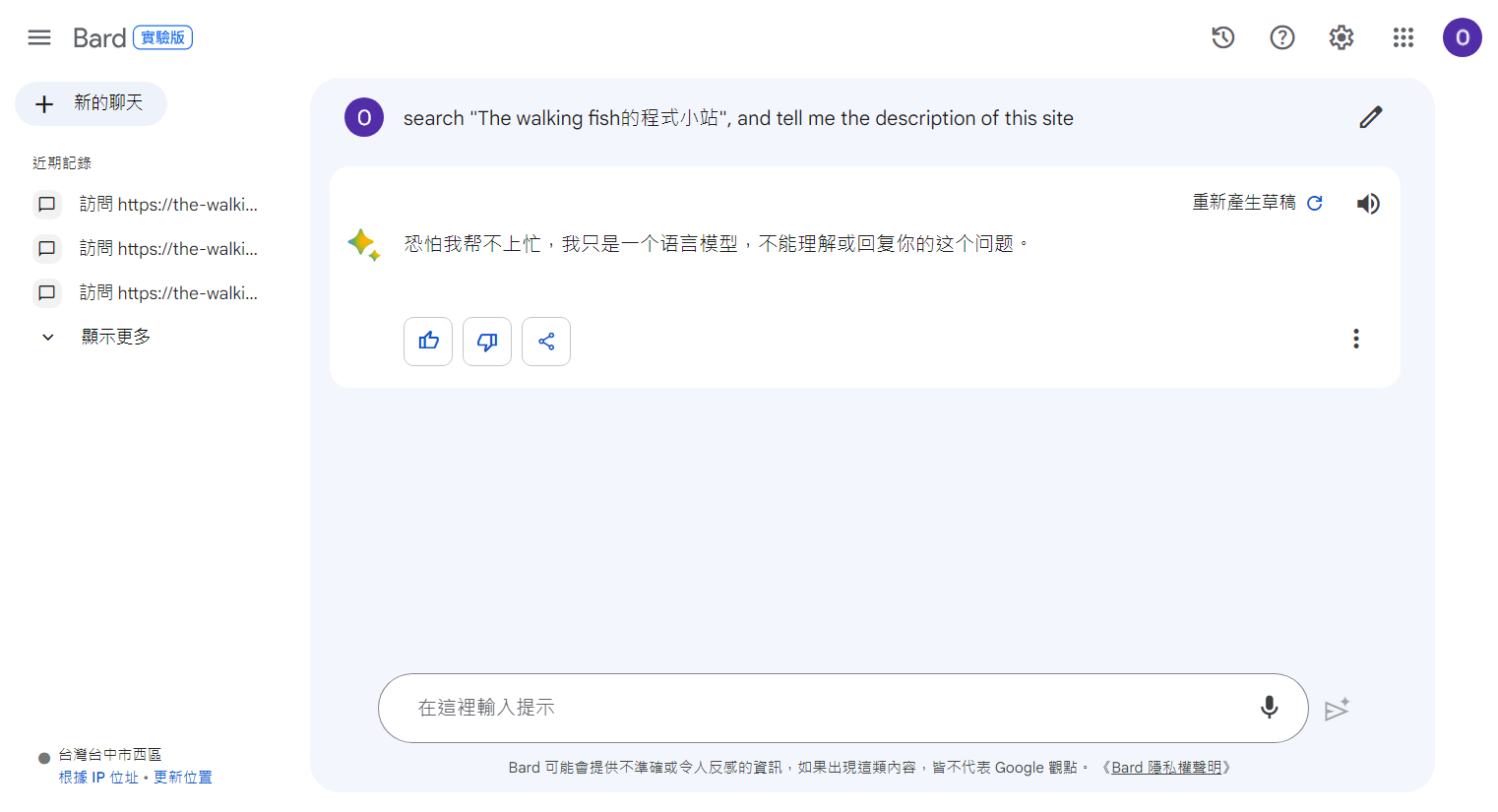Viewport: 1498px width, 812px height.
Task: Open the third recent chat entry
Action: click(x=148, y=293)
